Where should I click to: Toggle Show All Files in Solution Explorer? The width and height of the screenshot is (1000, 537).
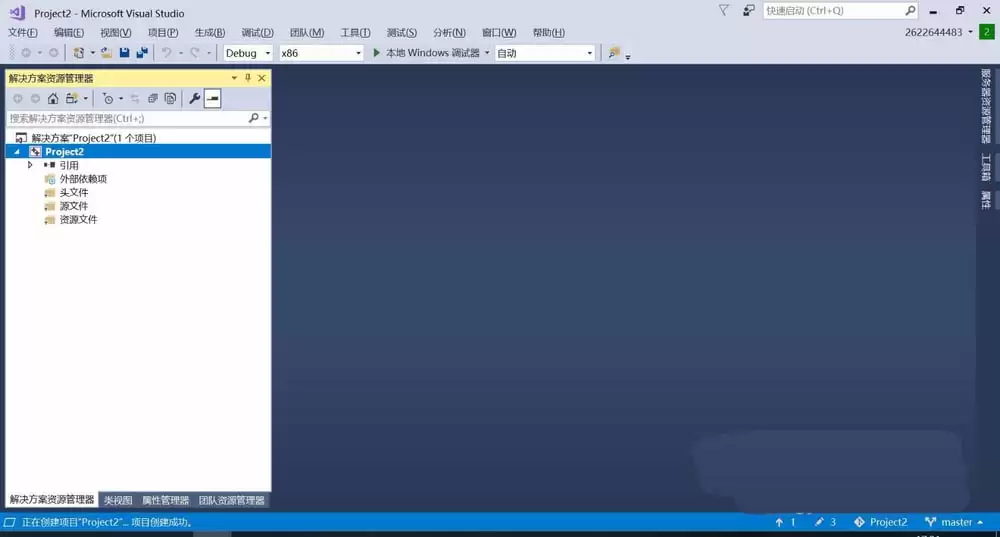point(170,98)
